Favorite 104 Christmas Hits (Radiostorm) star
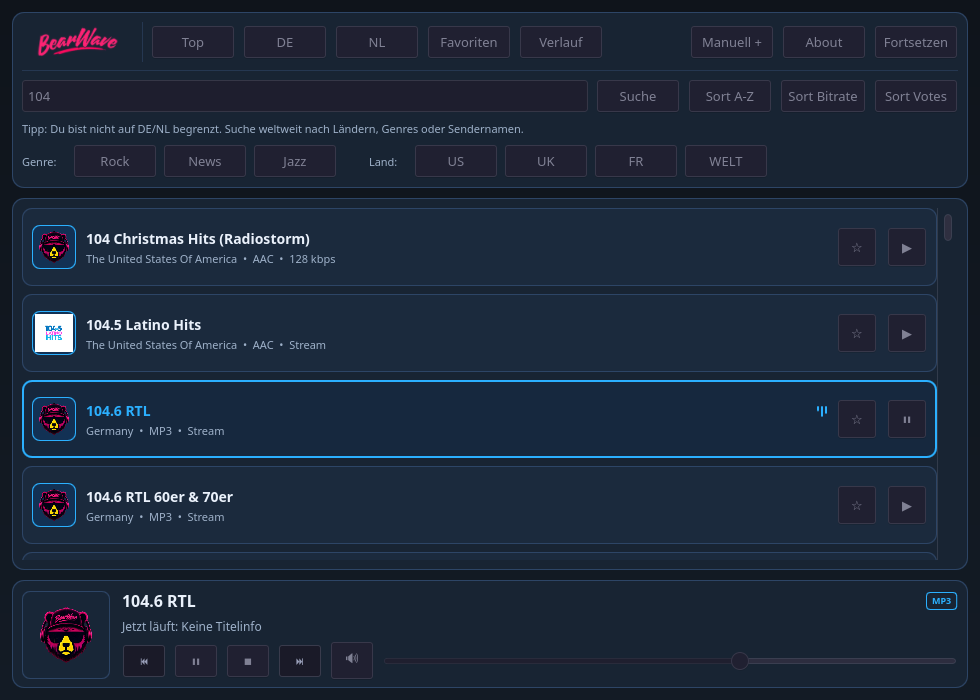The width and height of the screenshot is (980, 700). (x=856, y=247)
